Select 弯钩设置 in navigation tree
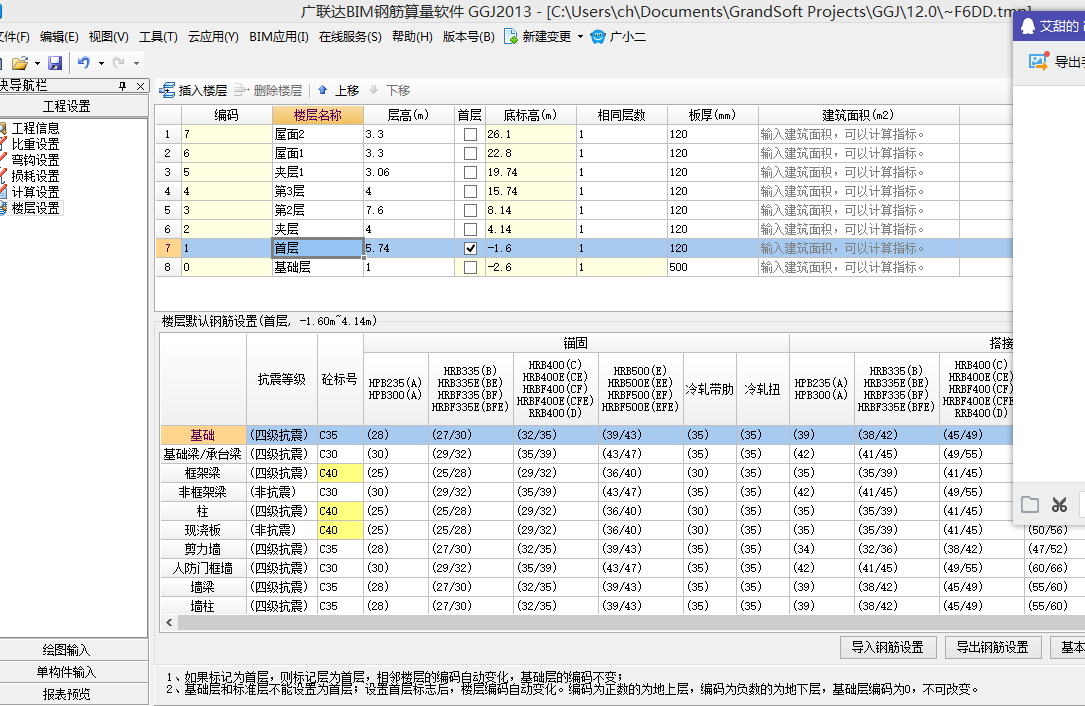This screenshot has height=706, width=1085. (35, 160)
